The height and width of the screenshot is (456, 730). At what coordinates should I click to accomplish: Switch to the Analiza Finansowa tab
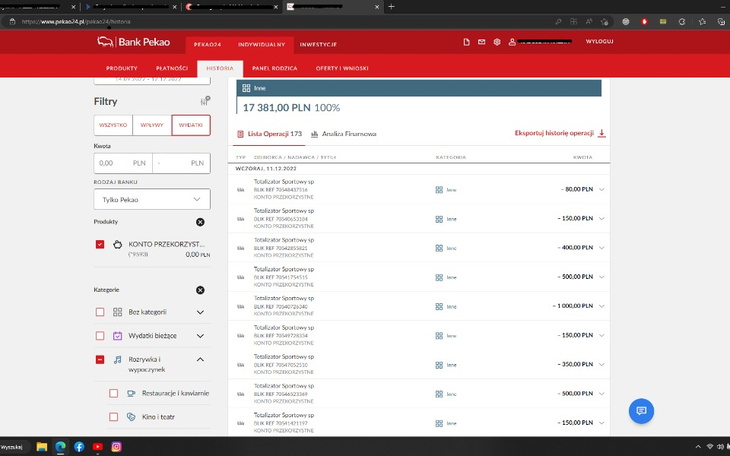click(343, 133)
